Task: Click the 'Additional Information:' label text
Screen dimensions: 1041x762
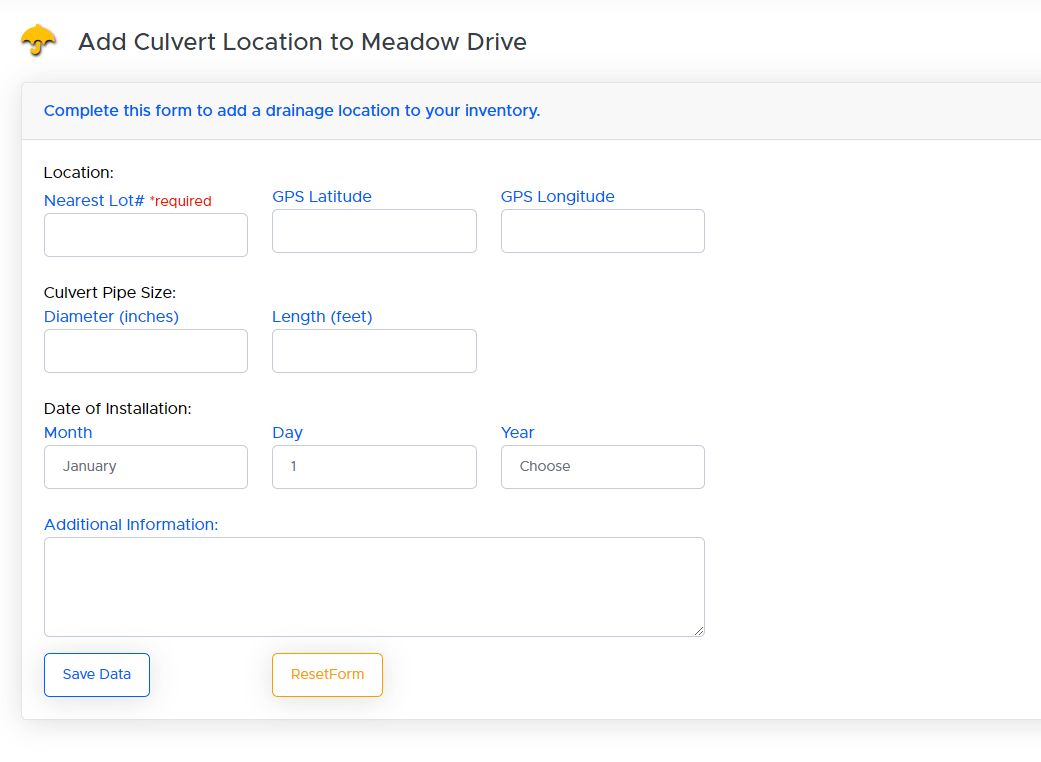Action: (131, 525)
